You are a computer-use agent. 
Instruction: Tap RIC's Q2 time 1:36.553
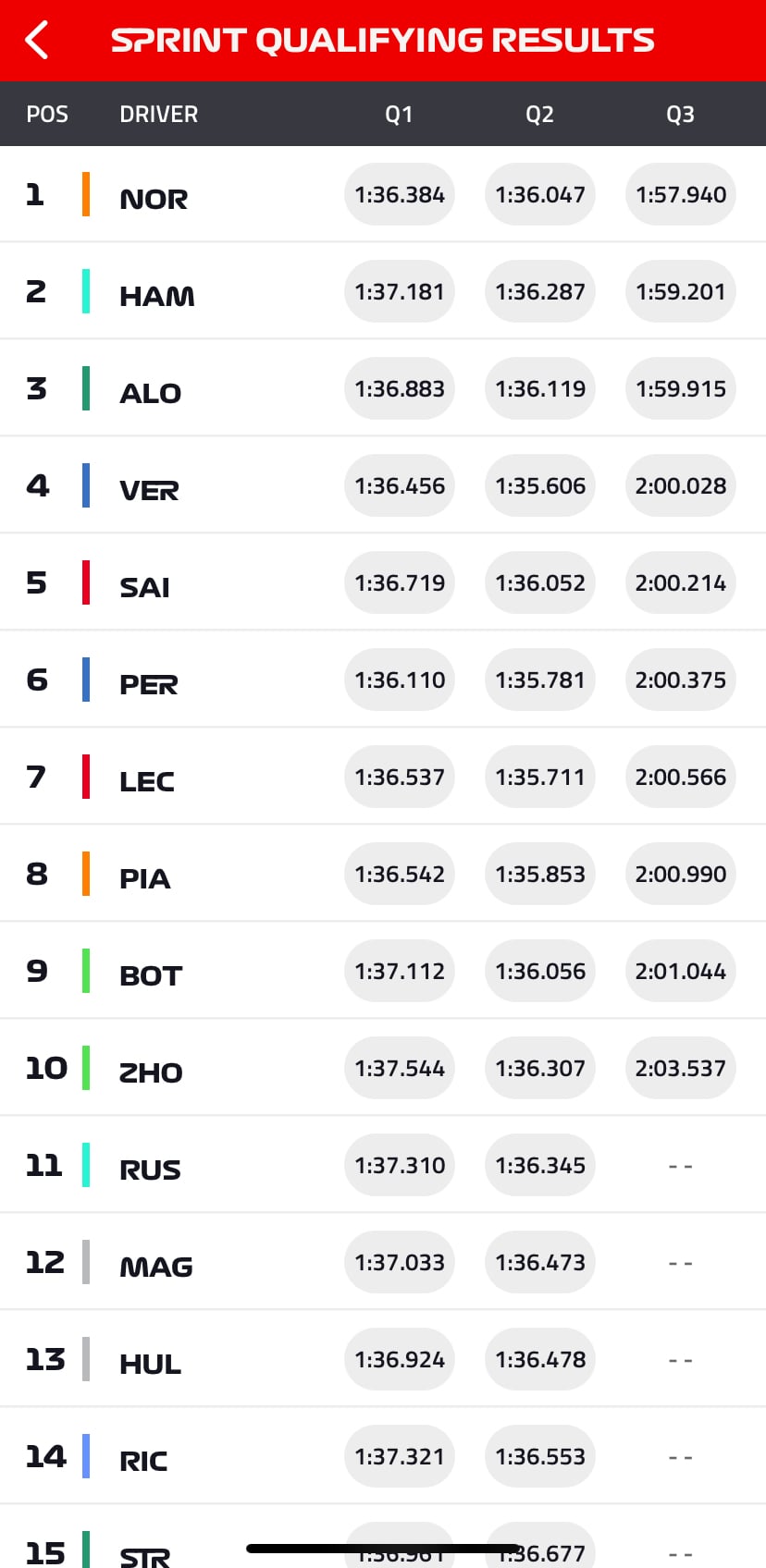tap(540, 1456)
